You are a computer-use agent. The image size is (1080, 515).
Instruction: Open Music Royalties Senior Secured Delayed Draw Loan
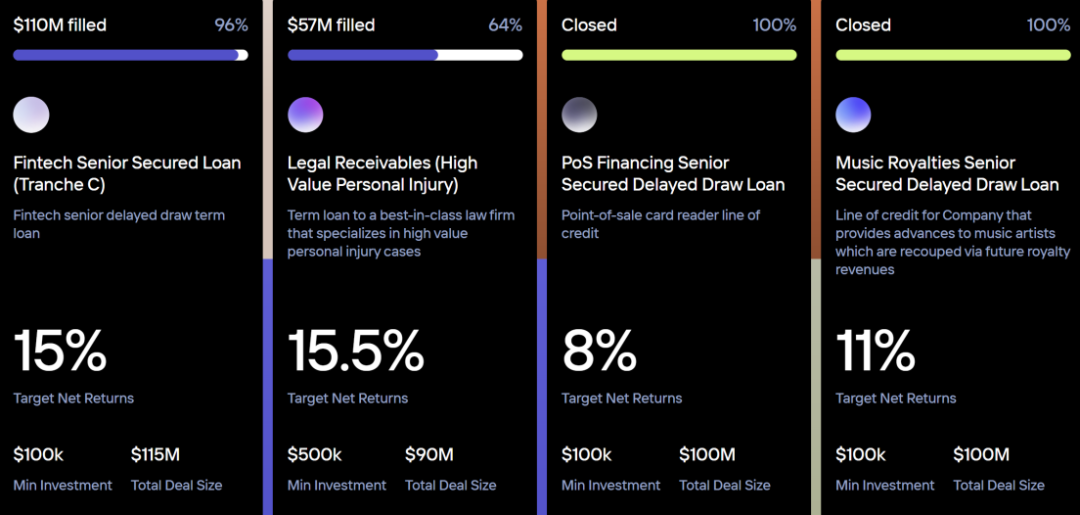pyautogui.click(x=946, y=173)
